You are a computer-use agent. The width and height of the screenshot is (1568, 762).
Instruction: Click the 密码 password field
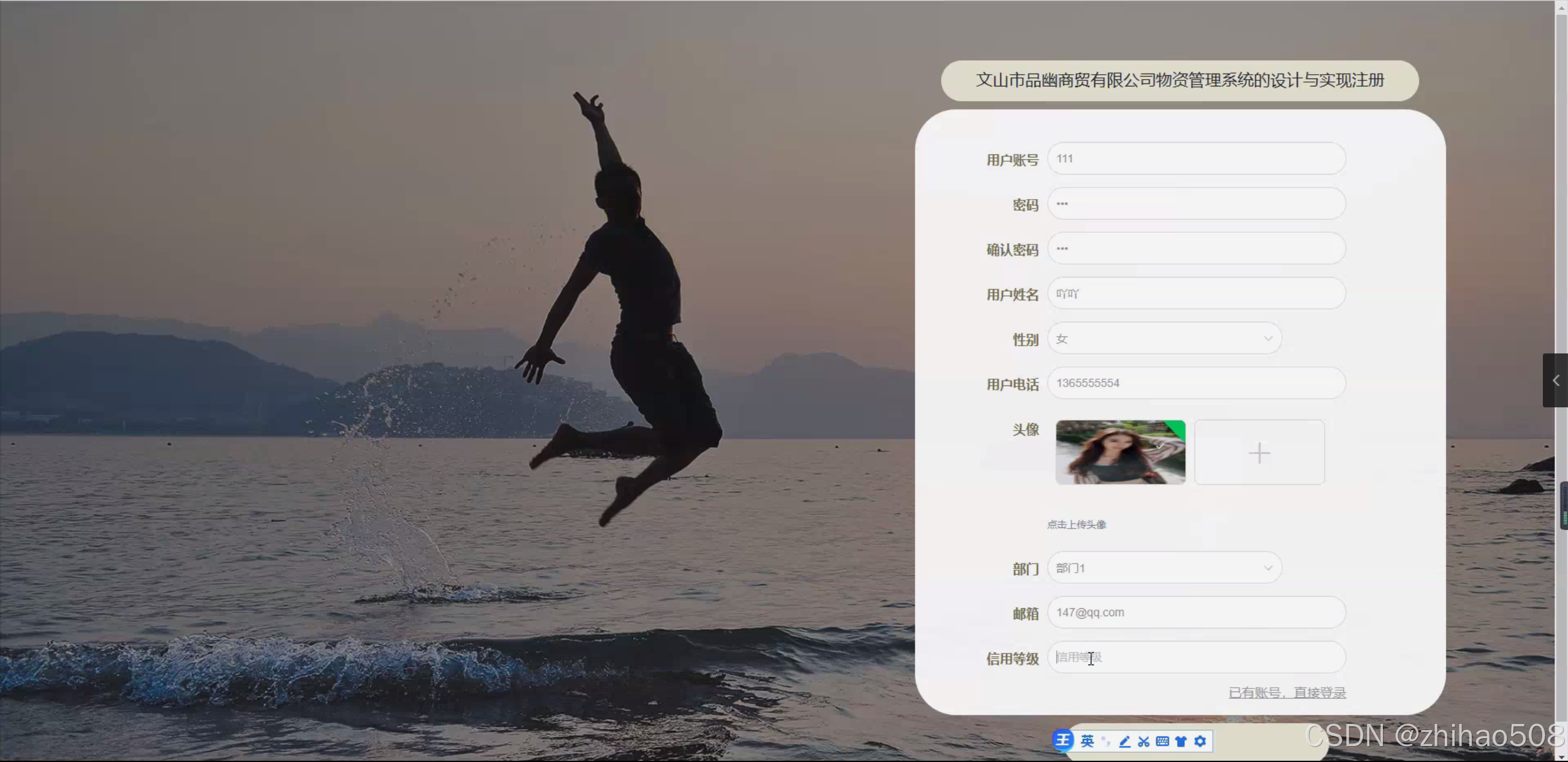coord(1196,204)
